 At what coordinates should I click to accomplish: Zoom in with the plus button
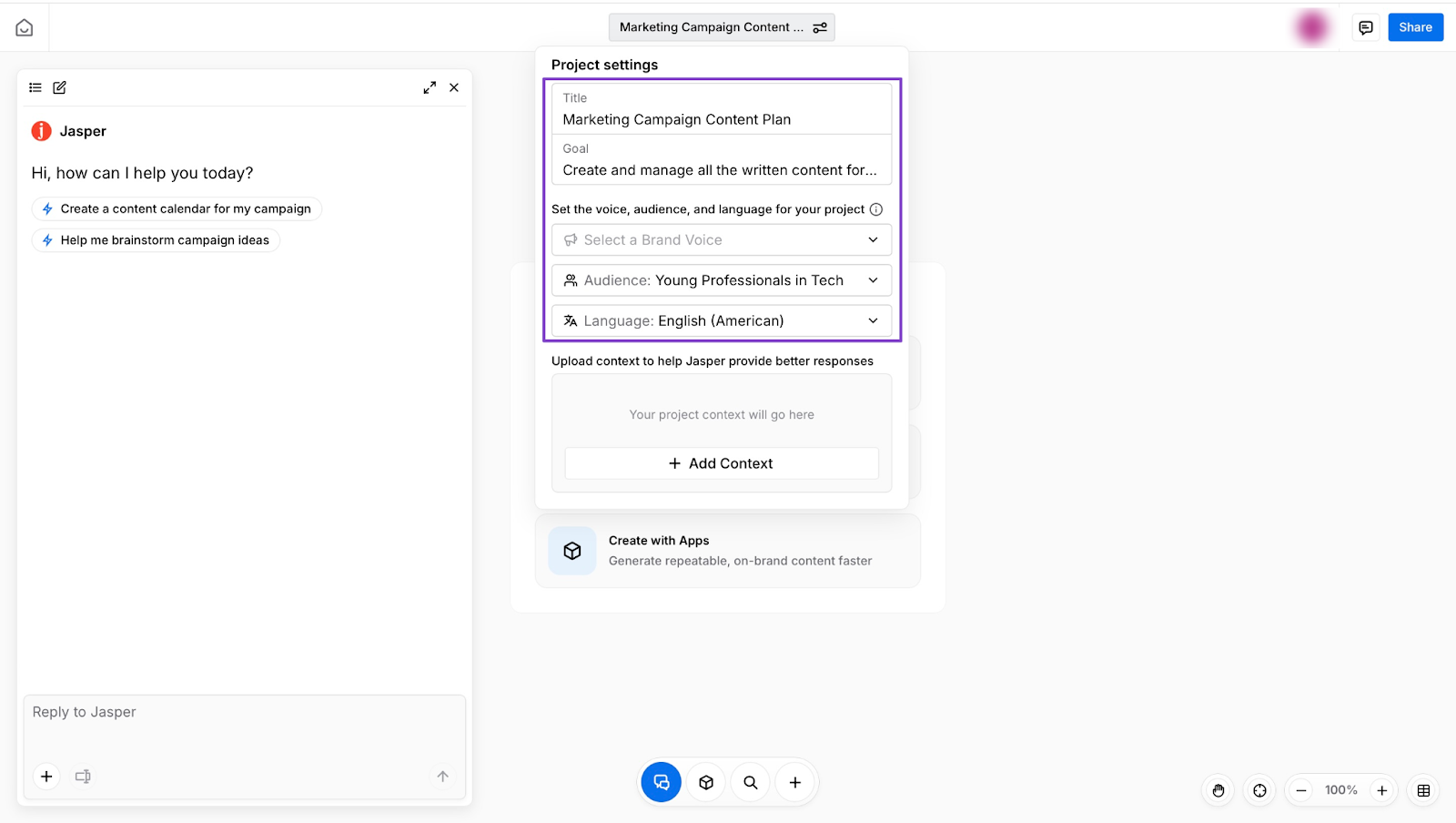[1382, 790]
